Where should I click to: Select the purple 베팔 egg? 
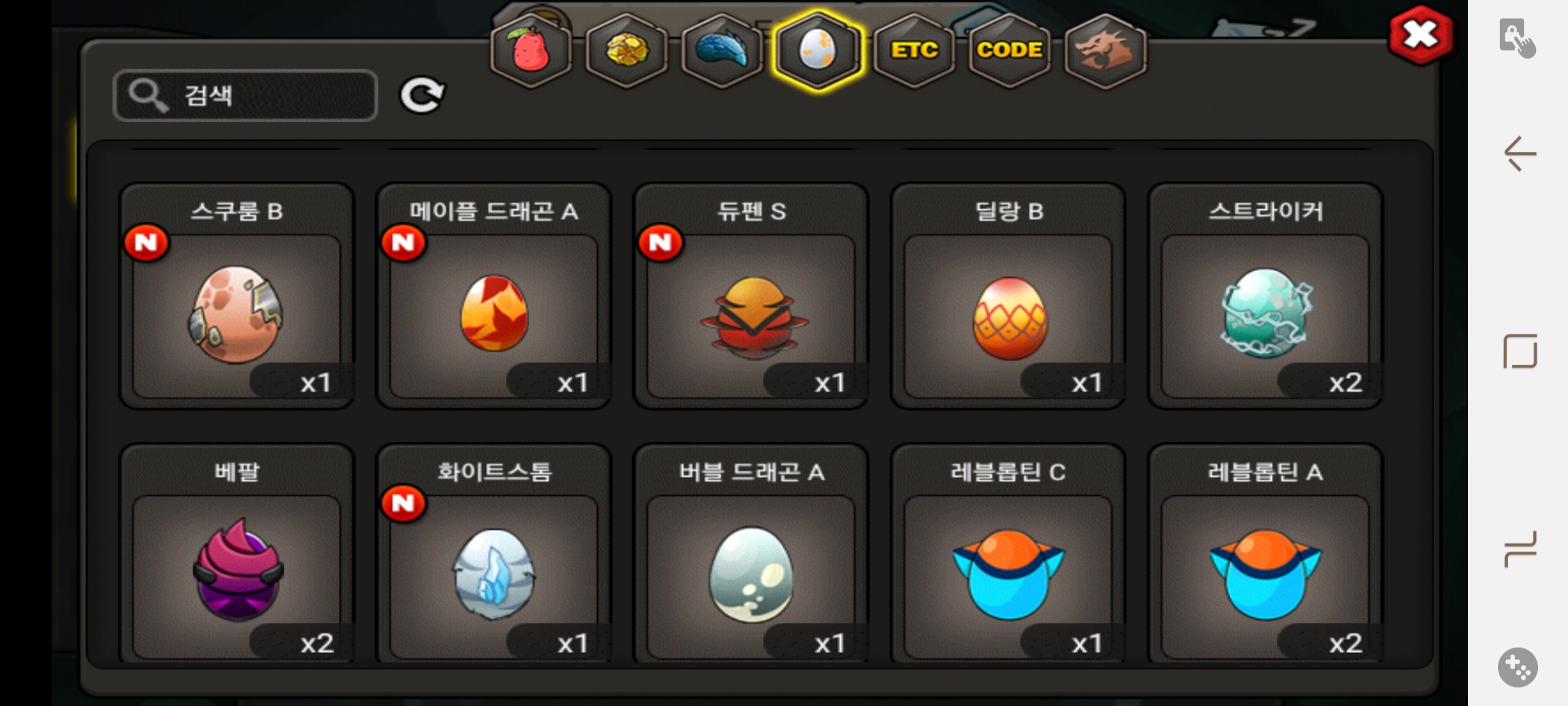(237, 554)
